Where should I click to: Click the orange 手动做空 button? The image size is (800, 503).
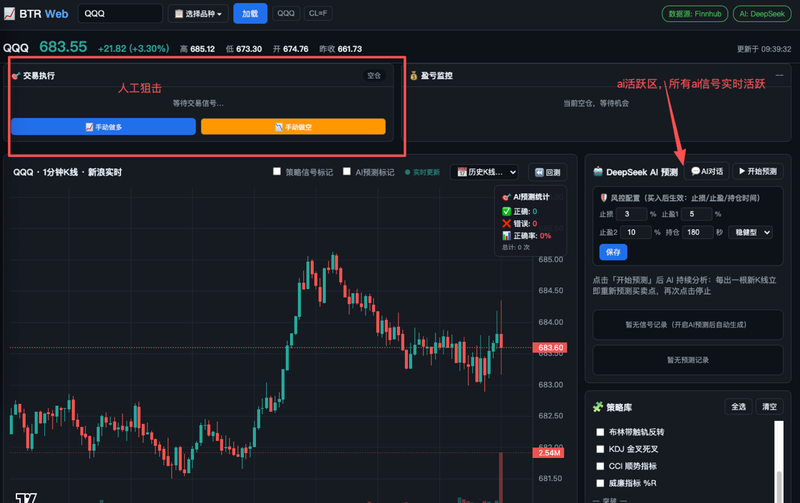[x=293, y=127]
